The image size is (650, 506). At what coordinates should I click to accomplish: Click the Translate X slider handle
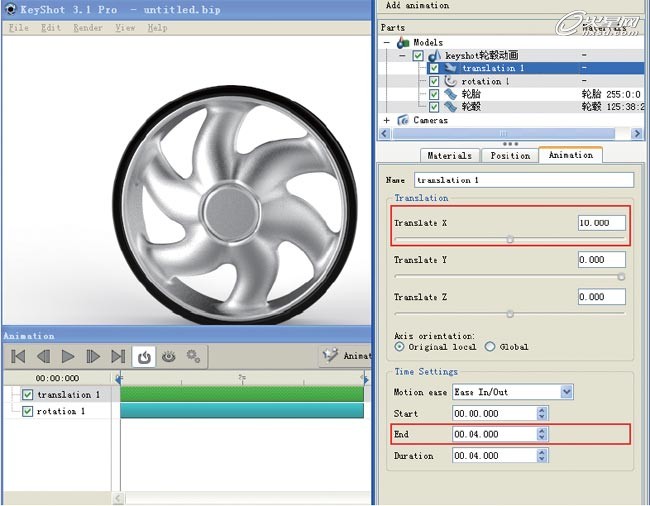(510, 239)
